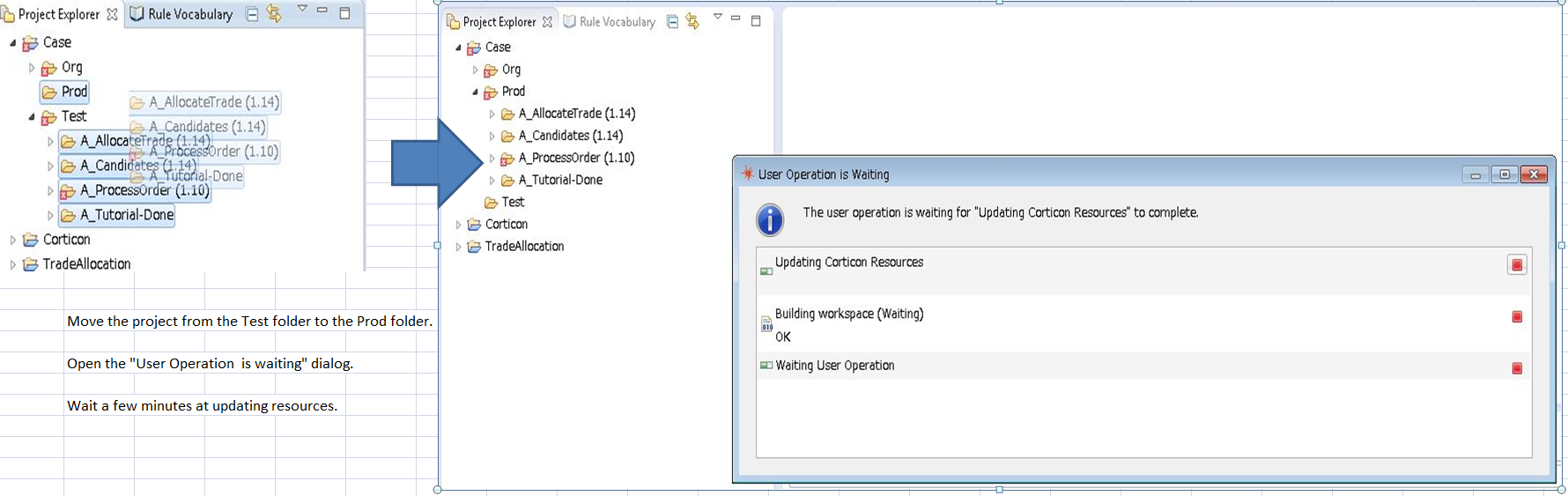
Task: Select A_ProcessOrder (1.10) folder inside Test
Action: pos(135,190)
